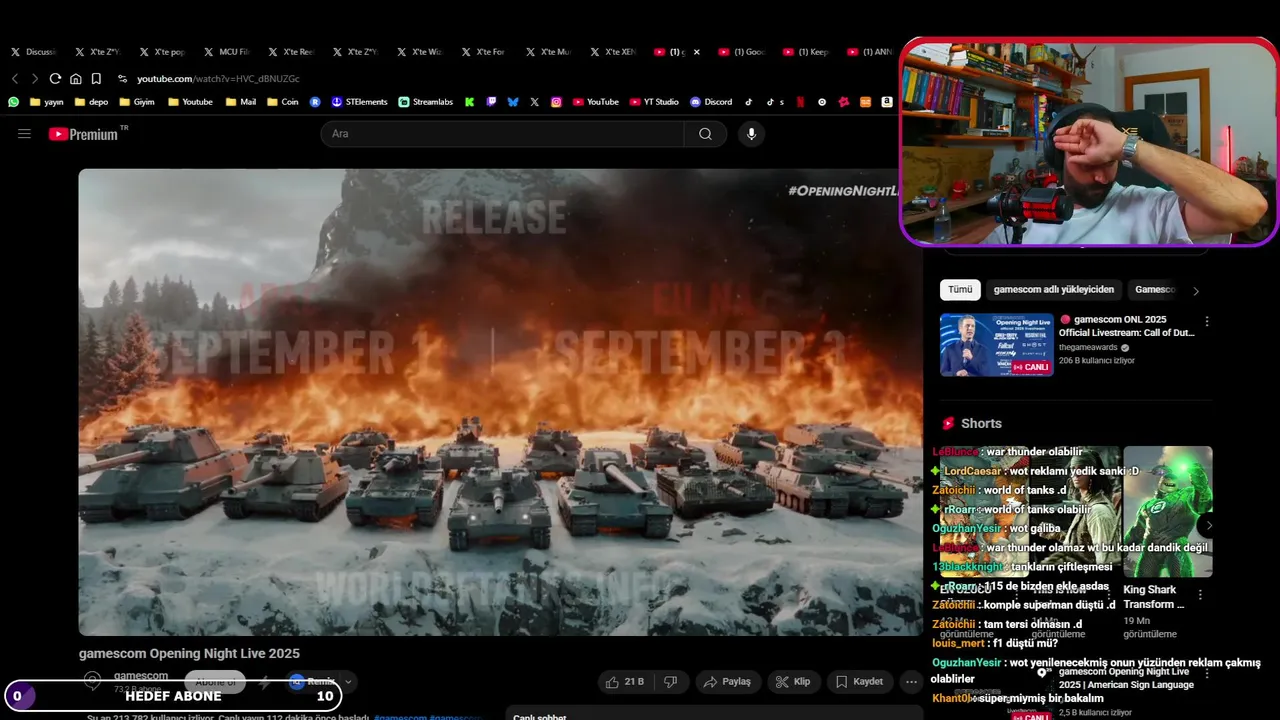Open Bluesky butterfly bookmark
The image size is (1280, 720).
click(x=513, y=102)
